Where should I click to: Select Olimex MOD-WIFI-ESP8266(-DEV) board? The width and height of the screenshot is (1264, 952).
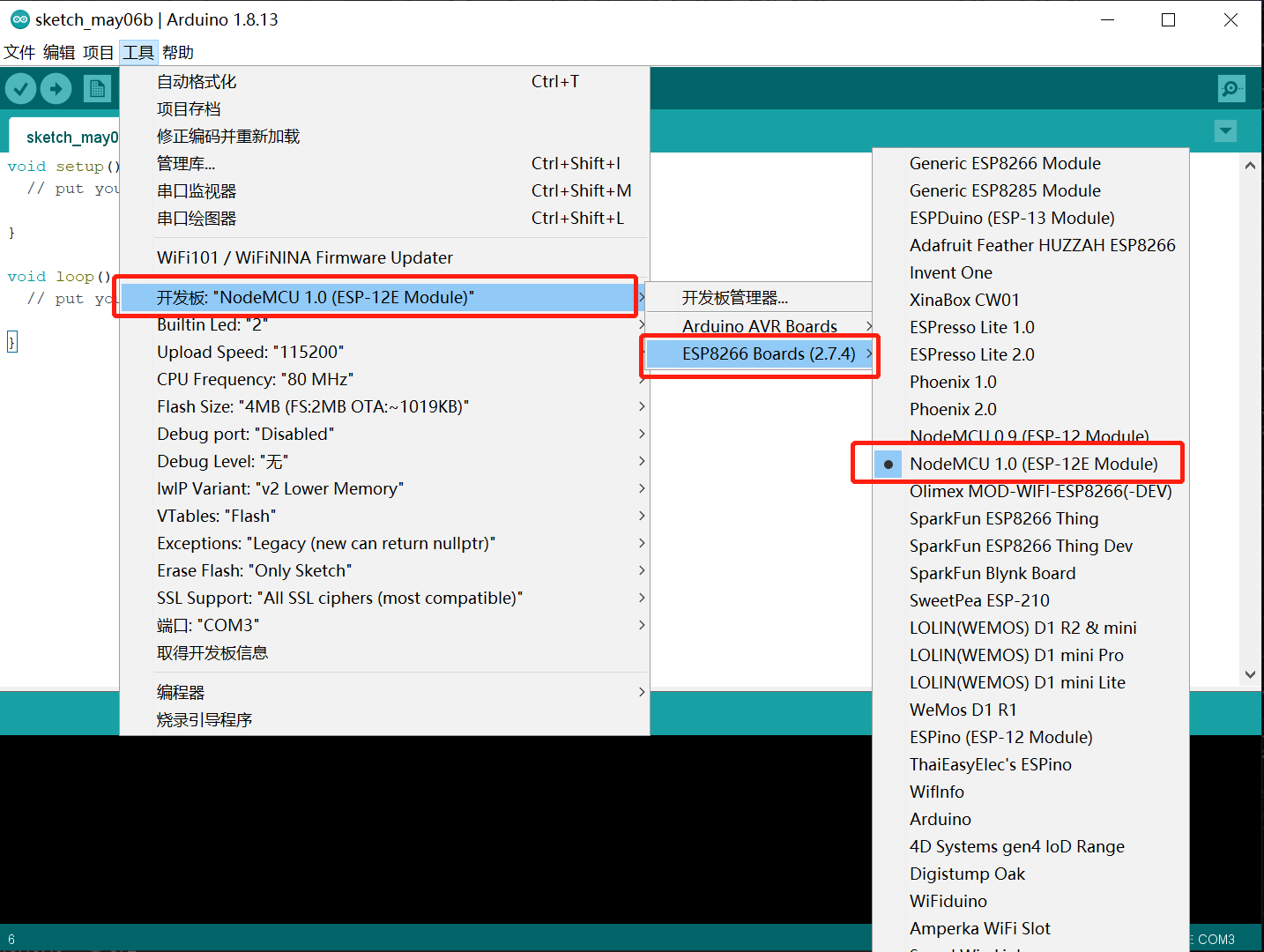(1030, 492)
